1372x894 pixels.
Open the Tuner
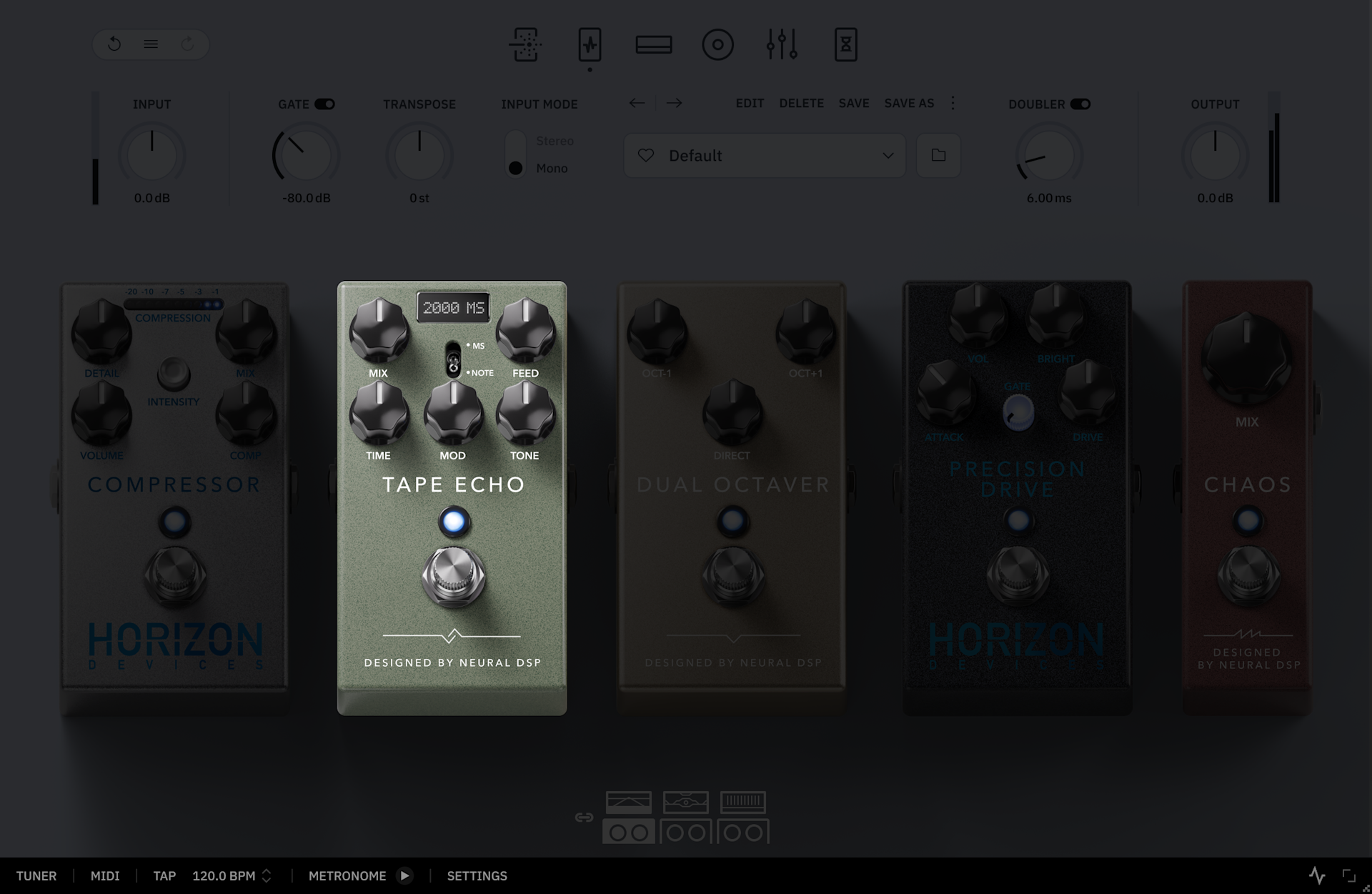click(x=36, y=875)
